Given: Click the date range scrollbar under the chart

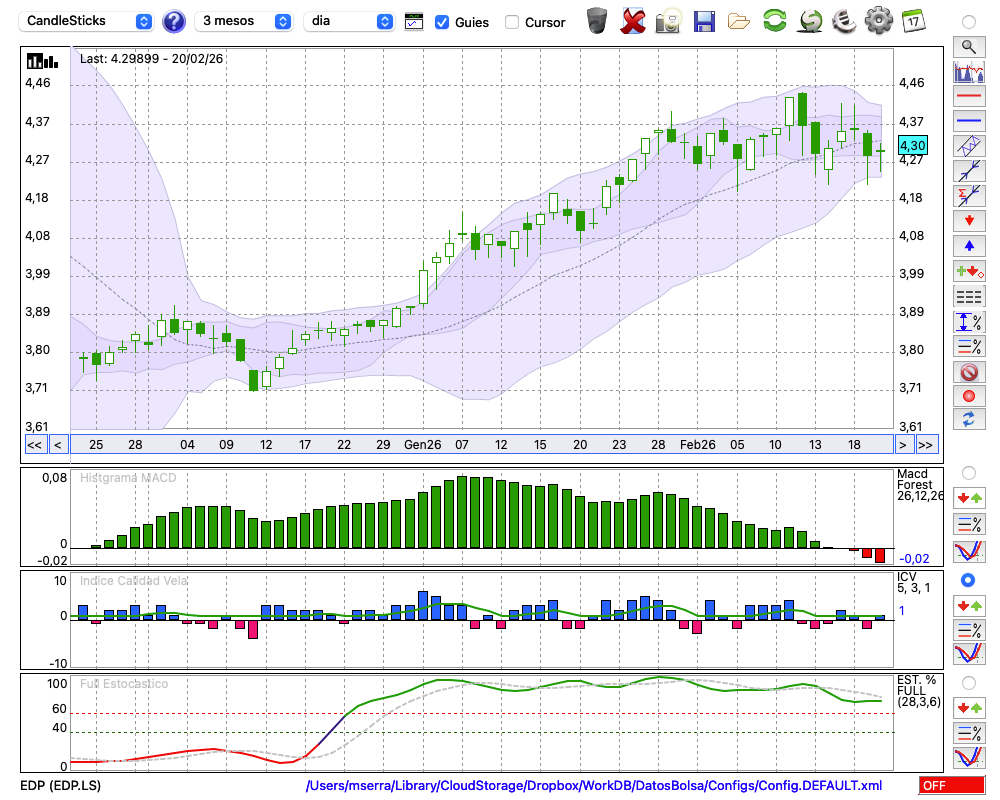Looking at the screenshot, I should pyautogui.click(x=482, y=445).
